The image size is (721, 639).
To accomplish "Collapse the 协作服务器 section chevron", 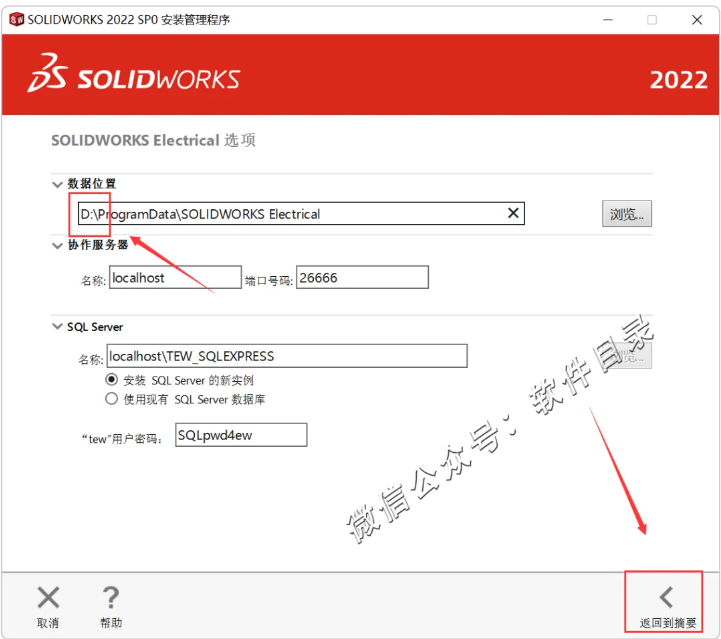I will [57, 245].
